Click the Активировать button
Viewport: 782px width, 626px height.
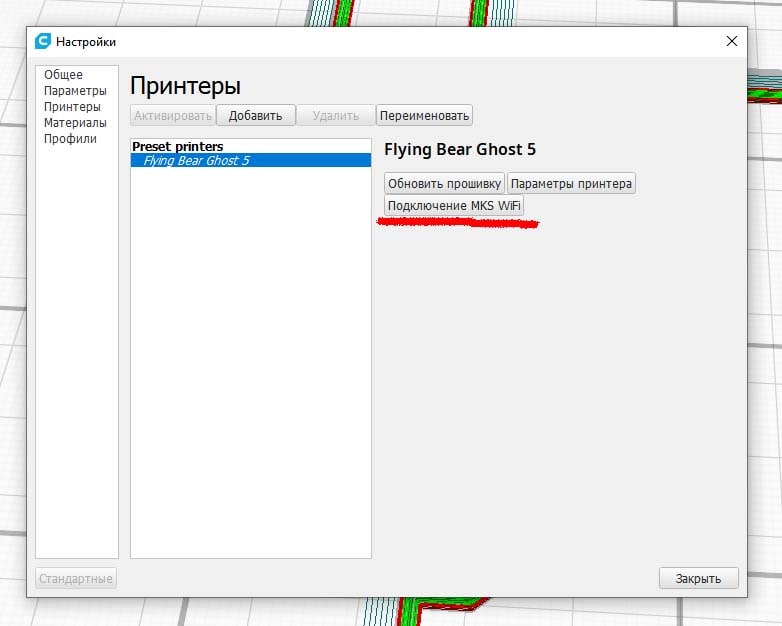pos(173,116)
